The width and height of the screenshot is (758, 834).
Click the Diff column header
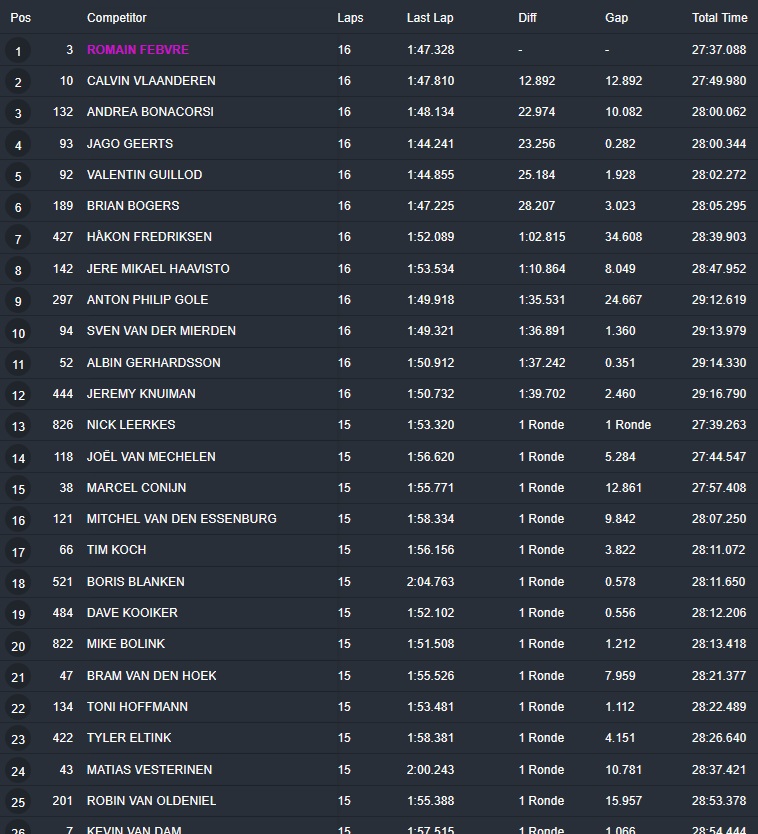(x=527, y=18)
